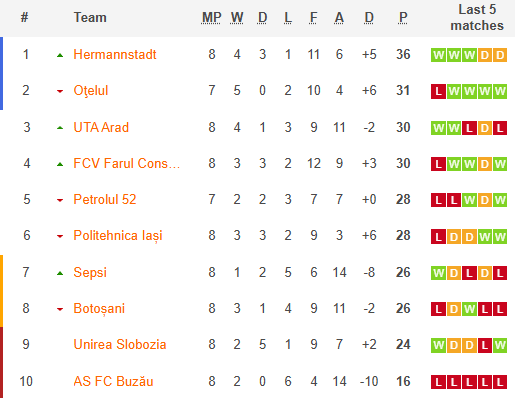Open the Hermannstadt team link
515x398 pixels.
tap(115, 54)
